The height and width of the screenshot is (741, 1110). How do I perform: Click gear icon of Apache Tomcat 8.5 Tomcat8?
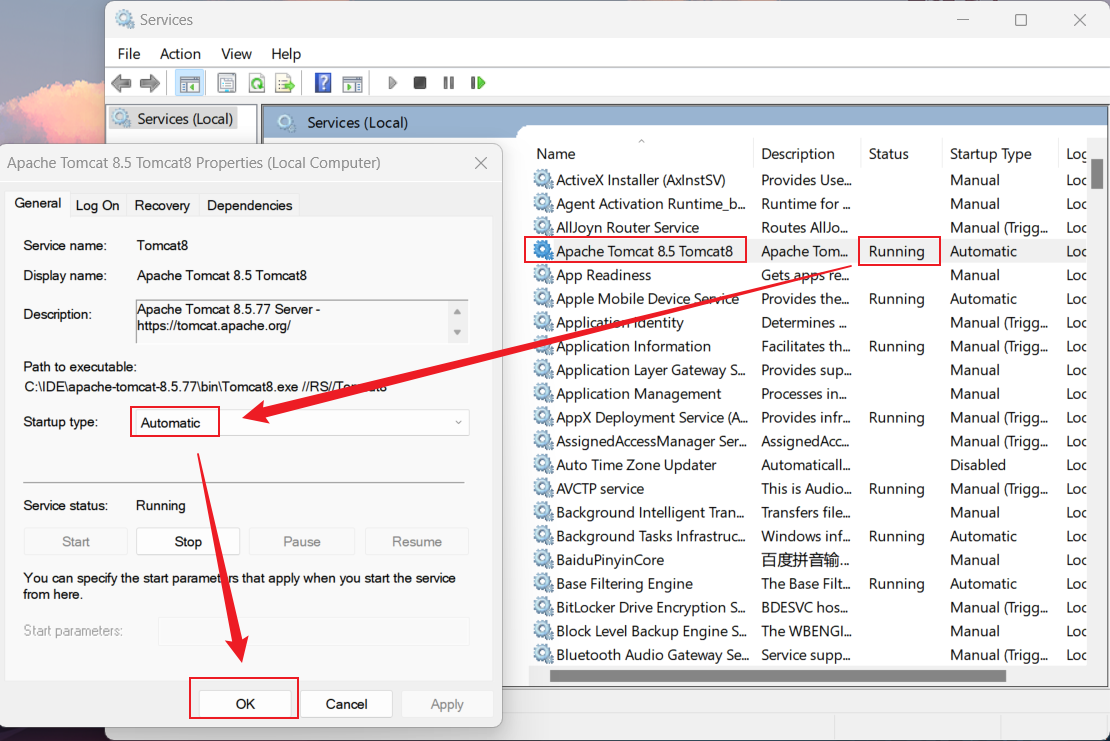click(543, 251)
